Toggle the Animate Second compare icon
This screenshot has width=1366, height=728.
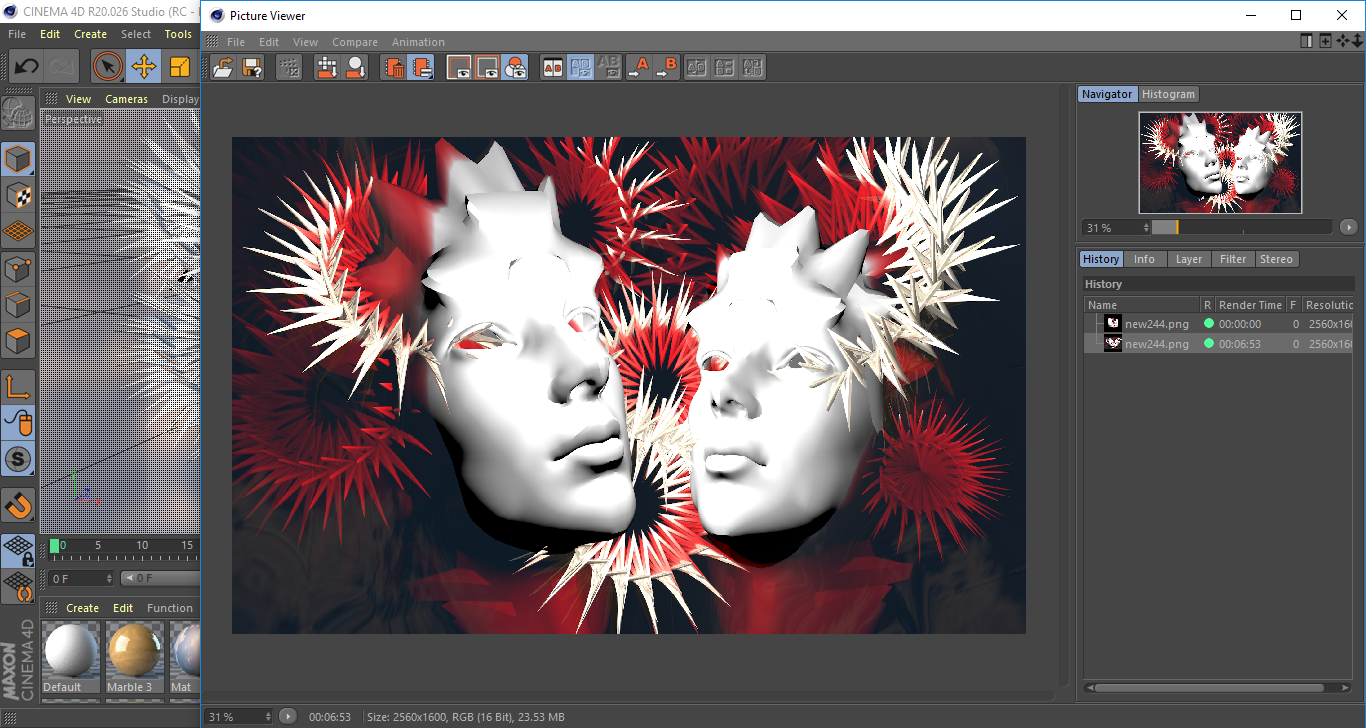click(x=580, y=67)
